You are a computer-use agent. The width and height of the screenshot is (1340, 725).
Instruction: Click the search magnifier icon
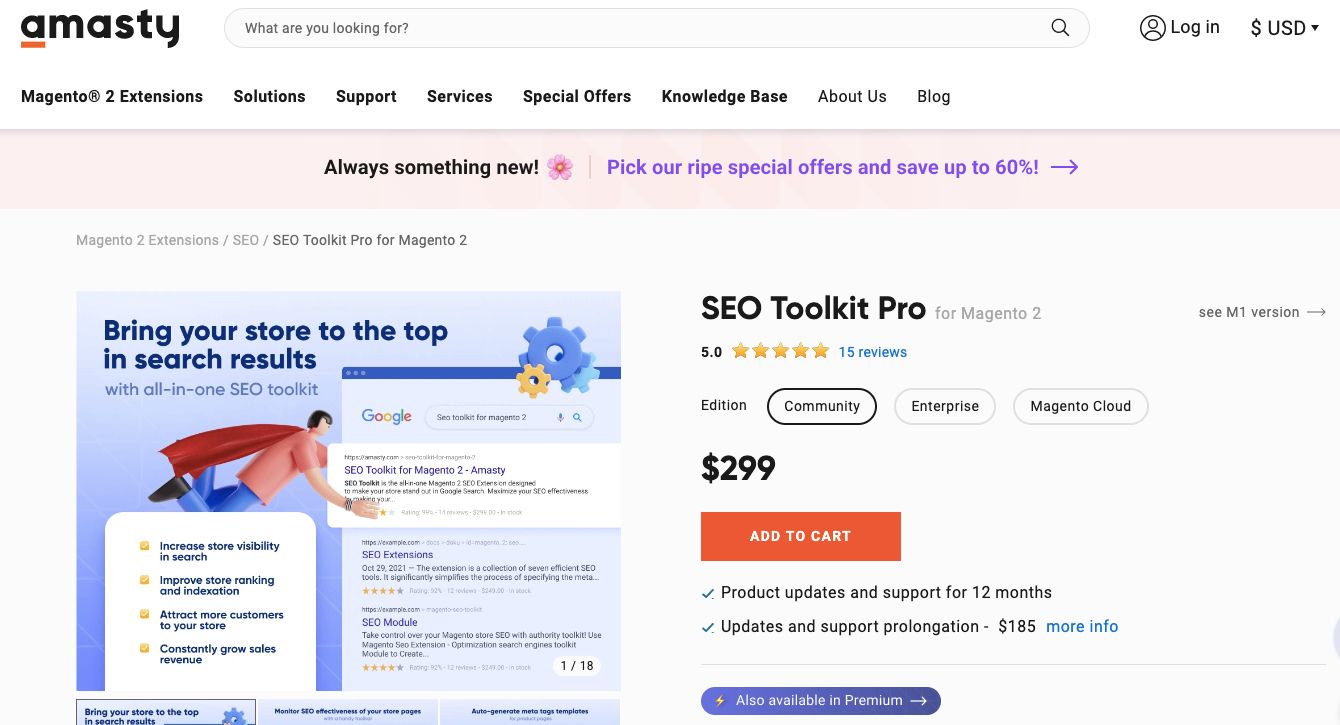(1060, 27)
